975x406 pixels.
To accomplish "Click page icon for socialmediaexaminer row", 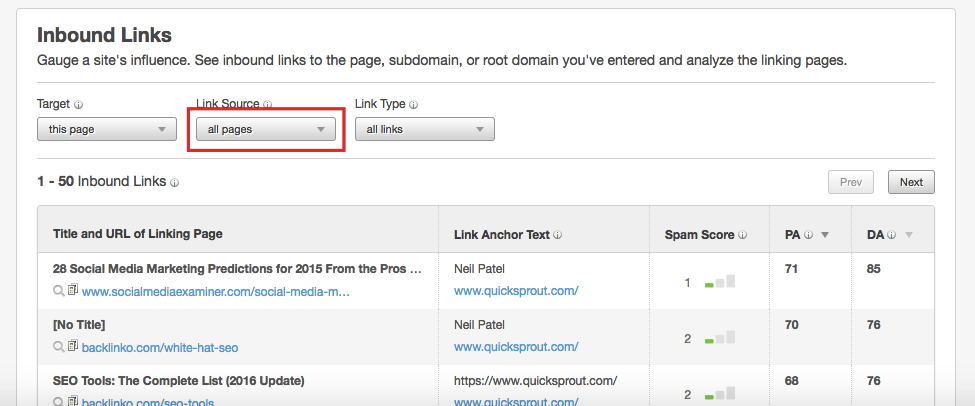I will click(x=73, y=290).
